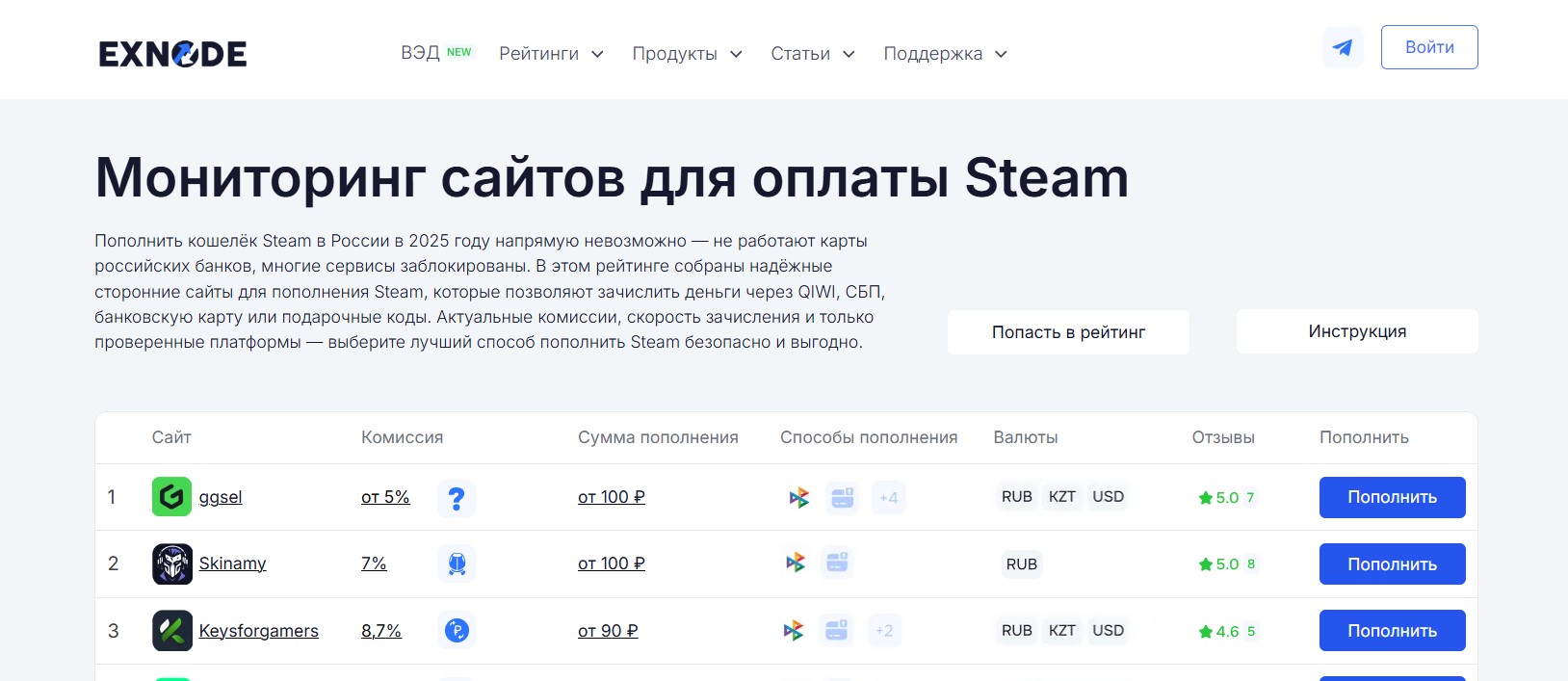Expand the +4 payment methods for ggsel
The width and height of the screenshot is (1568, 681).
[888, 498]
